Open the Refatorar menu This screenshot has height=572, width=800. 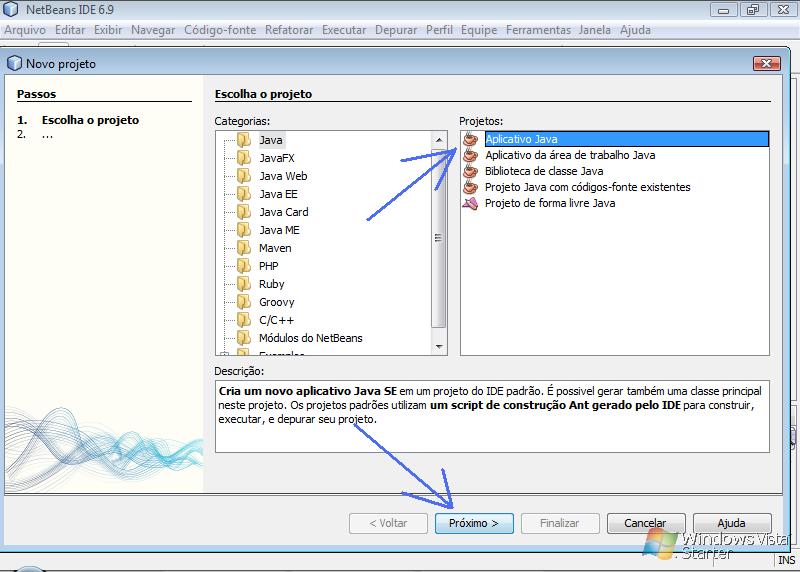click(289, 30)
